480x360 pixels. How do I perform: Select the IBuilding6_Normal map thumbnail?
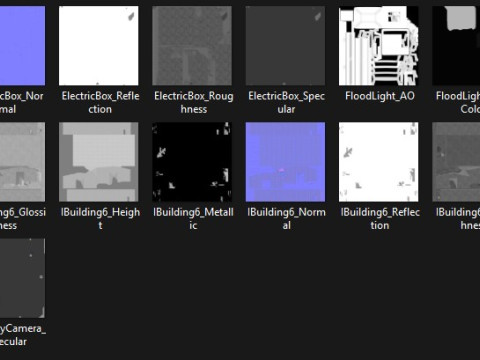coord(285,162)
